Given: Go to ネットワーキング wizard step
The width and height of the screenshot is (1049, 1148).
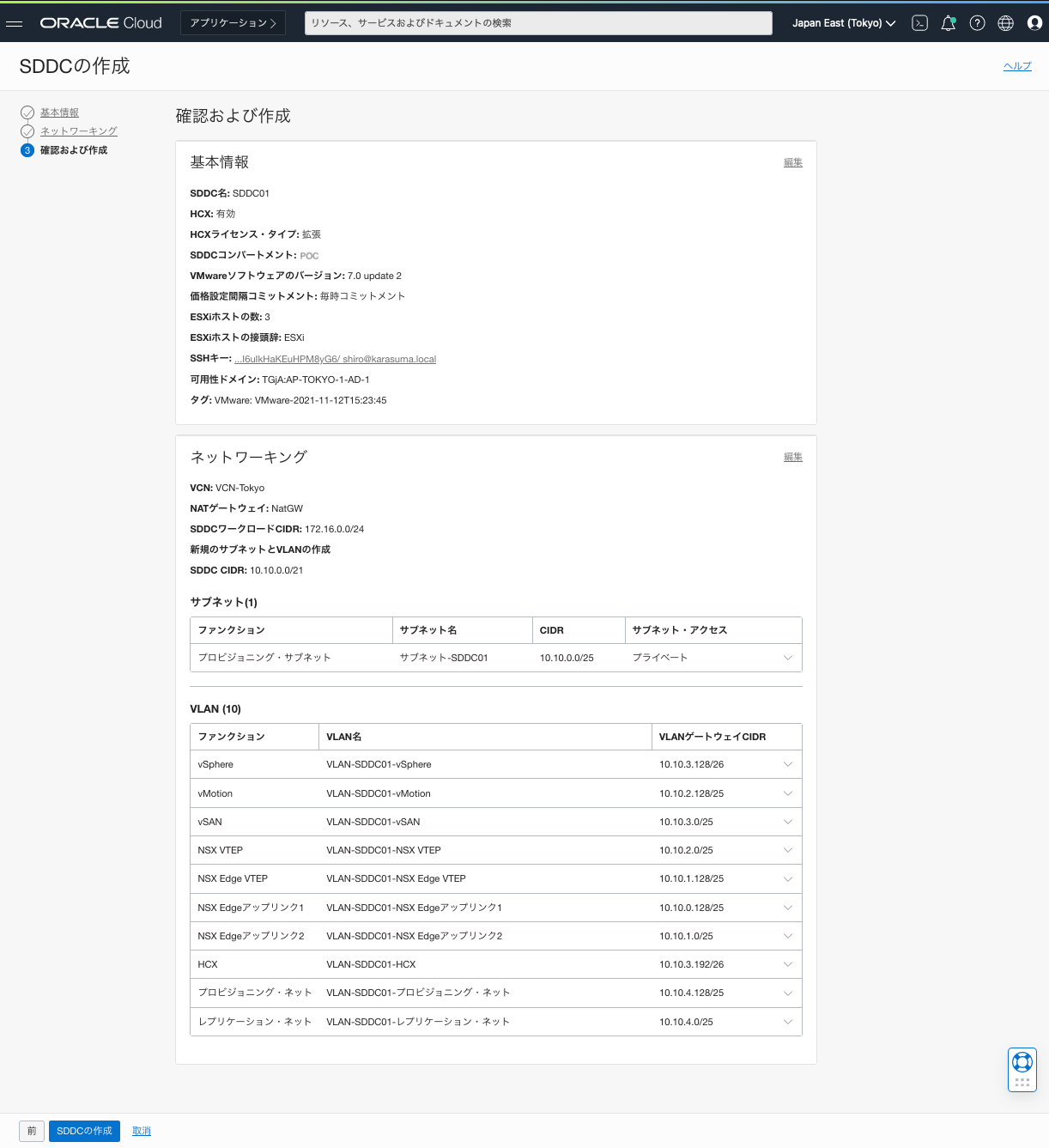Looking at the screenshot, I should pos(79,131).
